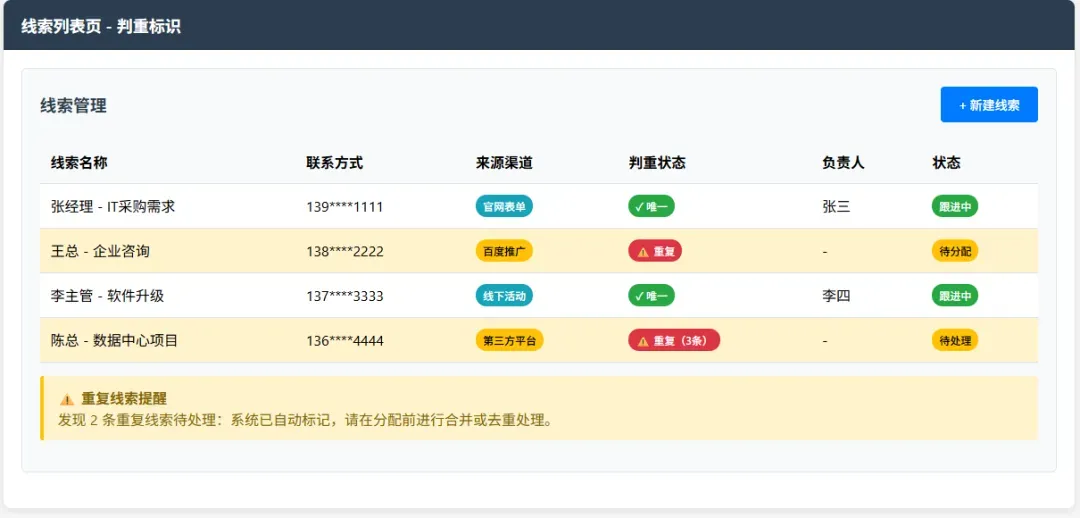Select the 线下活动 source tag
Image resolution: width=1080 pixels, height=518 pixels.
pos(504,296)
